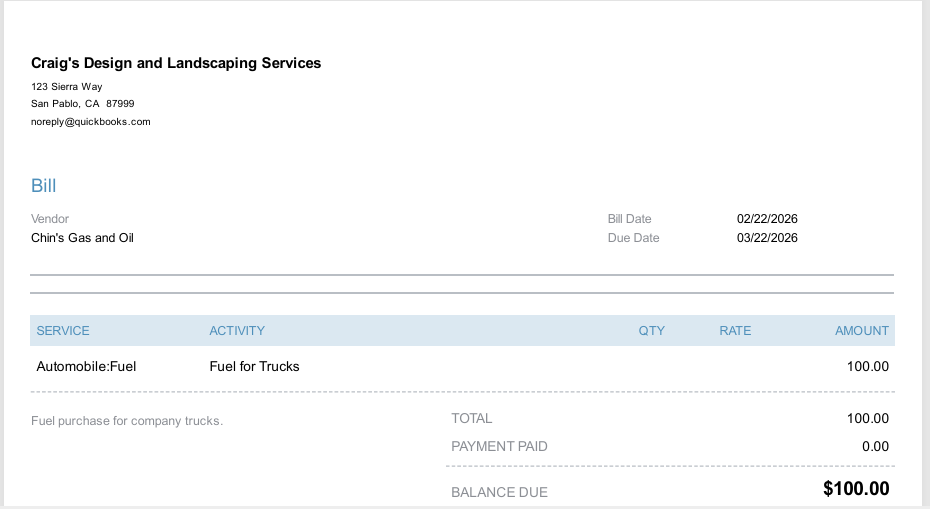Viewport: 930px width, 517px height.
Task: Click the RATE column header
Action: tap(735, 331)
